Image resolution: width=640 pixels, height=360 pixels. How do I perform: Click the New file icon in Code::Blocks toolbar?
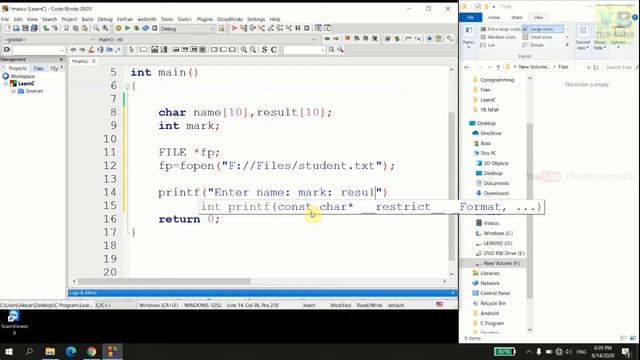pyautogui.click(x=7, y=28)
